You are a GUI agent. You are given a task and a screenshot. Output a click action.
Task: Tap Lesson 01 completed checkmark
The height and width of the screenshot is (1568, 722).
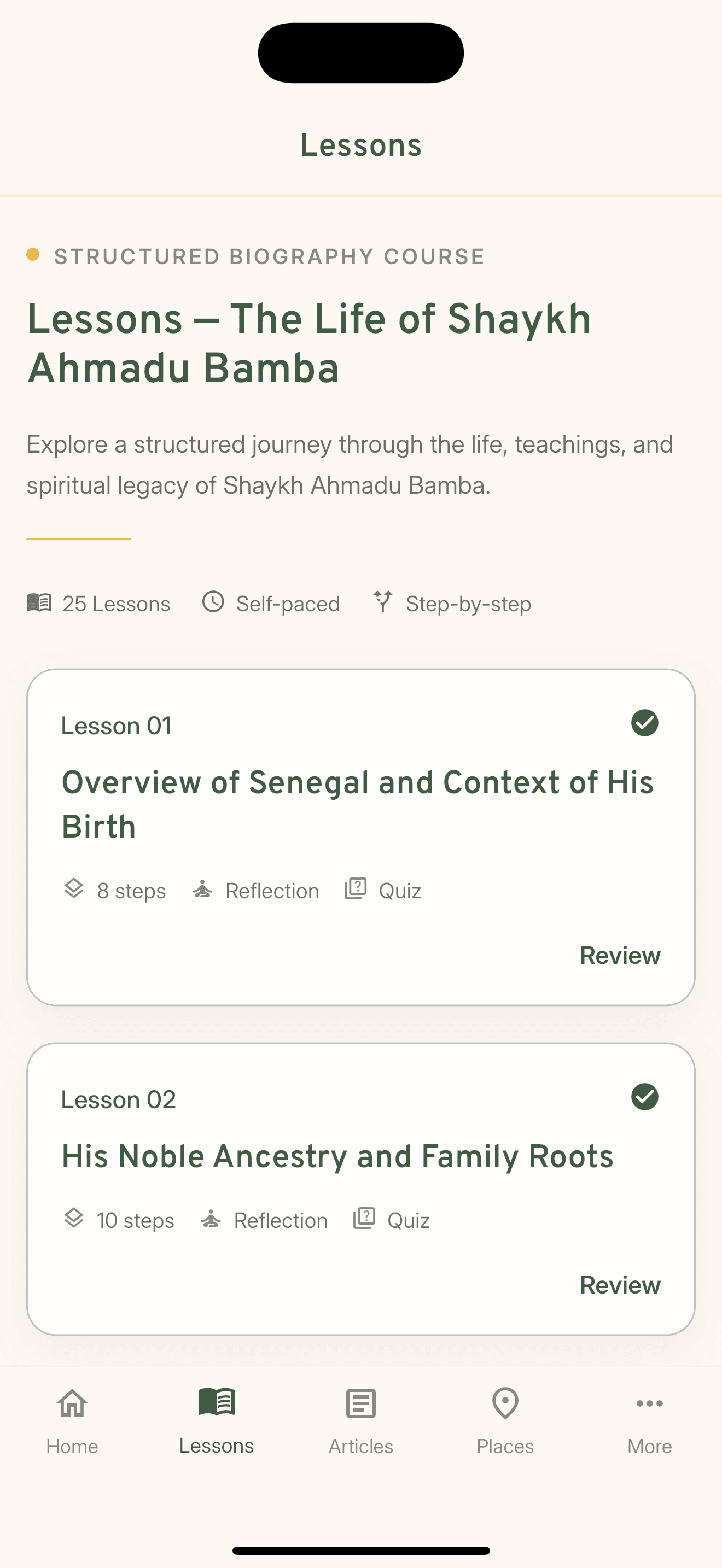644,723
